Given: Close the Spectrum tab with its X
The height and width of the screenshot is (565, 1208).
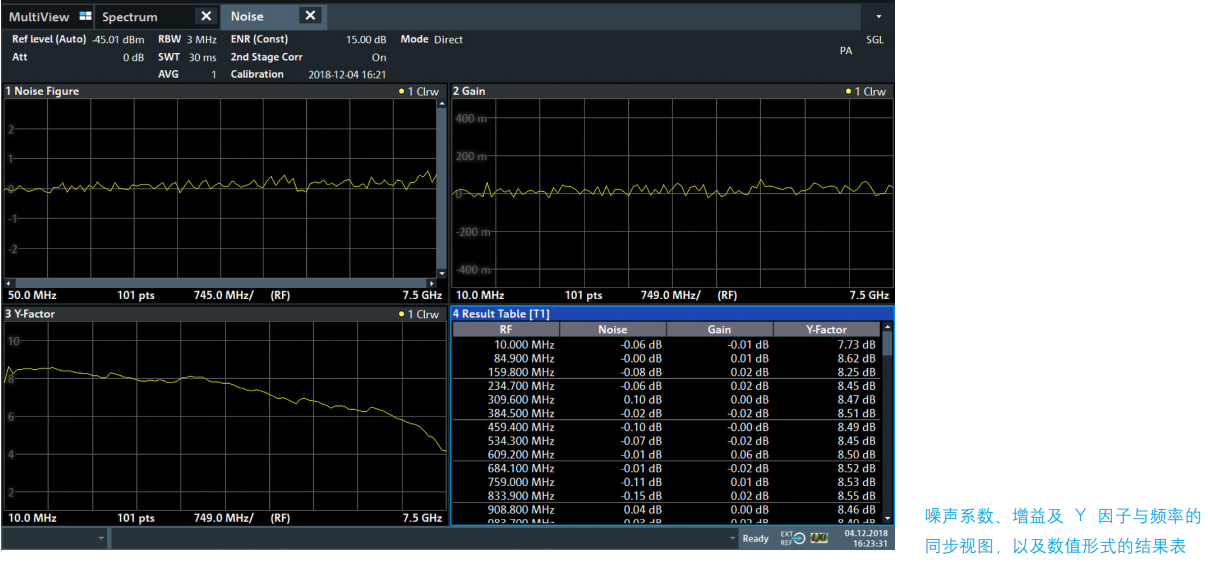Looking at the screenshot, I should [x=205, y=17].
